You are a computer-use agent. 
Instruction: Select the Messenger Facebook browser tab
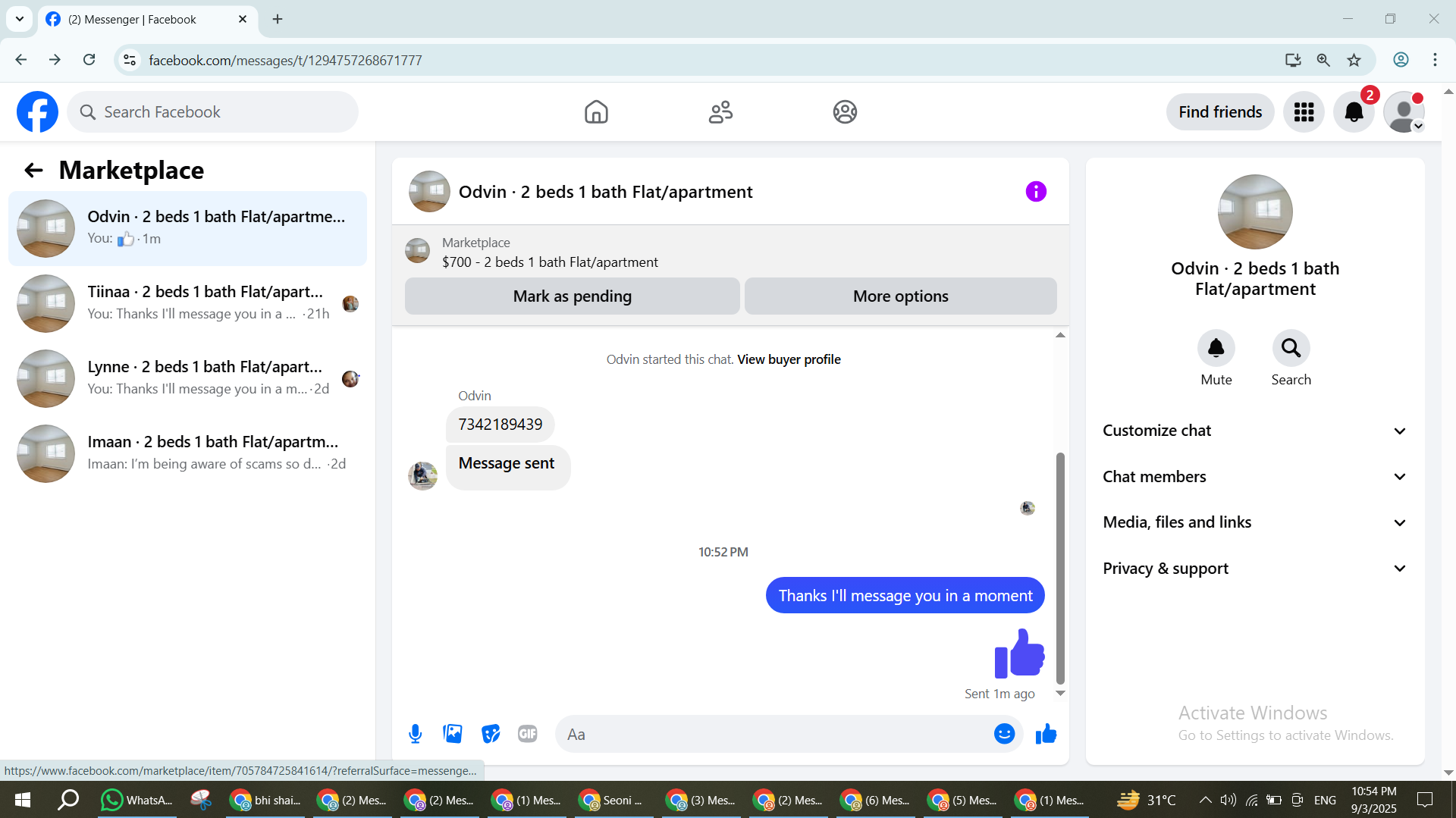click(x=146, y=20)
